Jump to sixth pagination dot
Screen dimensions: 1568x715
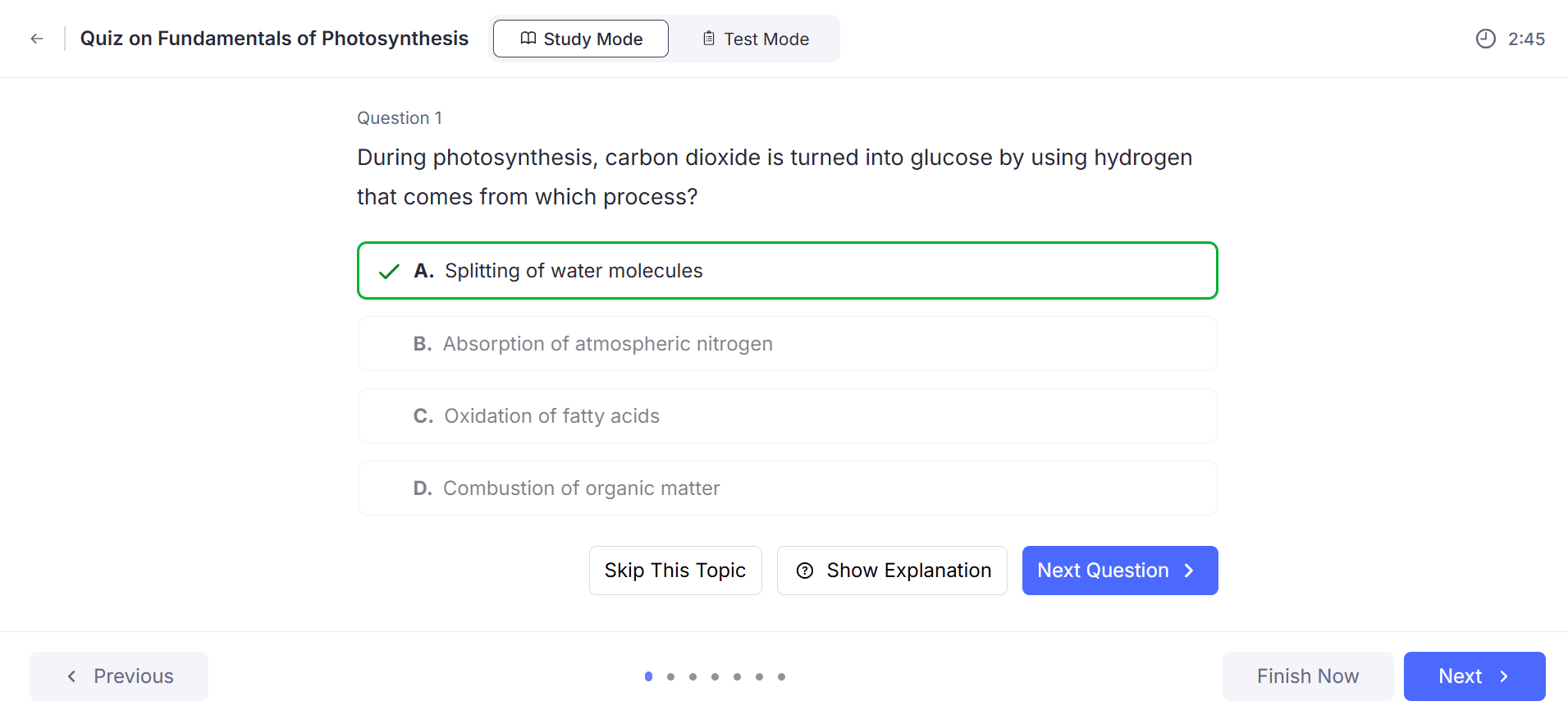[x=759, y=677]
